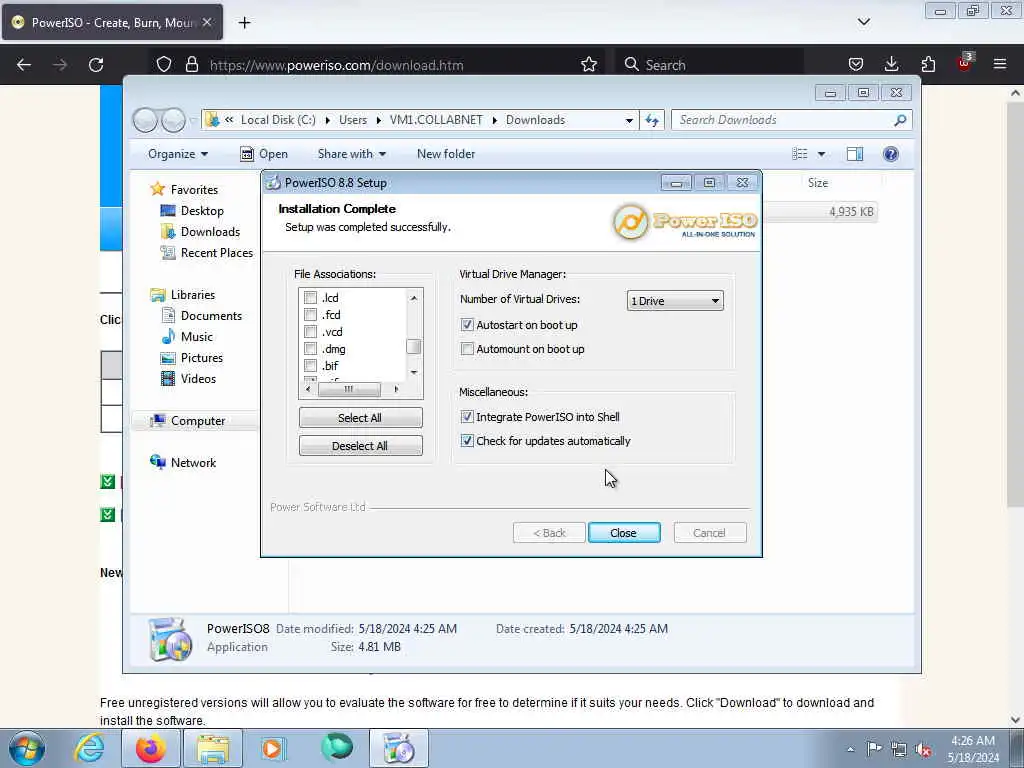Click the network tray icon
Image resolution: width=1024 pixels, height=768 pixels.
[899, 749]
